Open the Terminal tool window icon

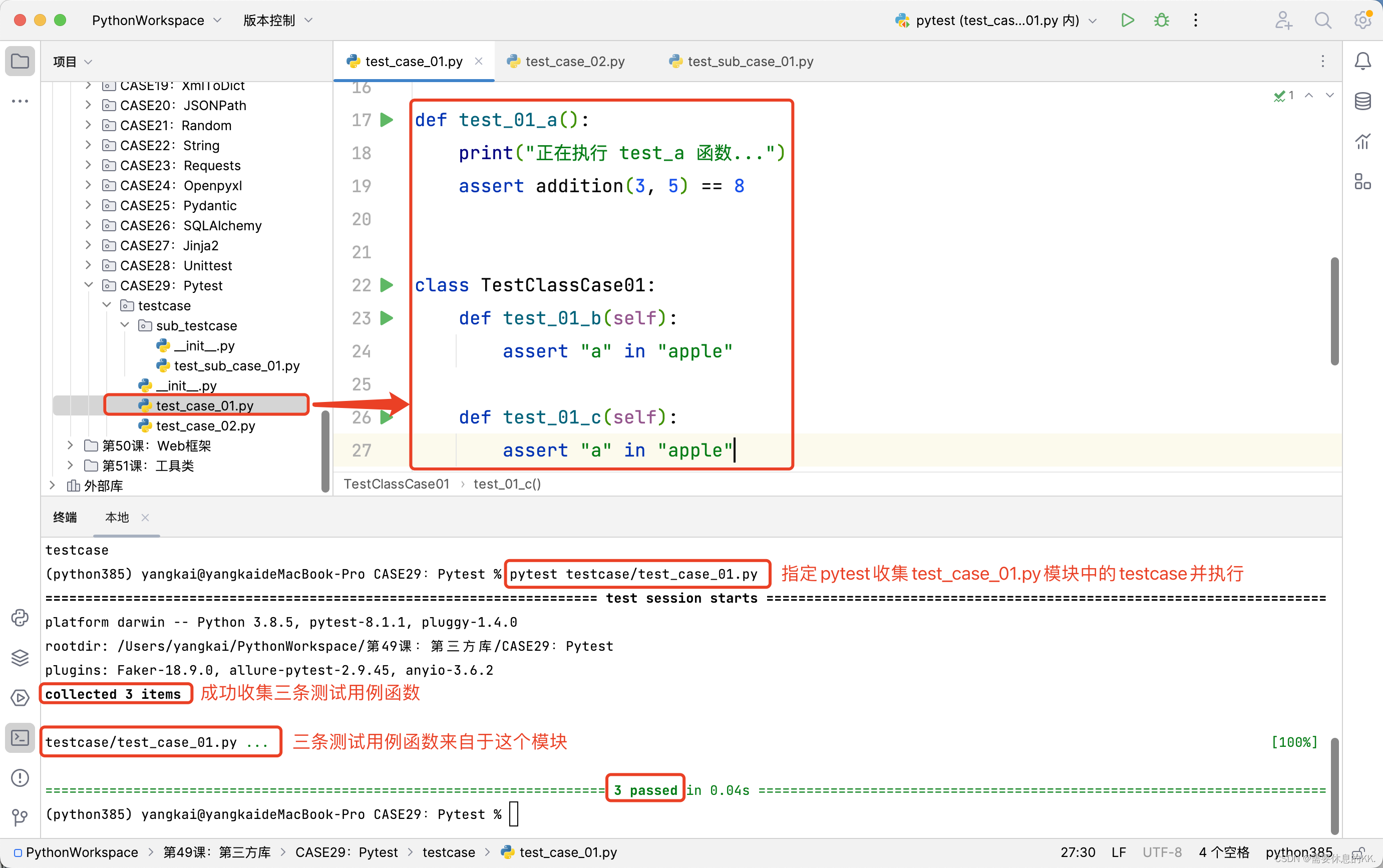[x=20, y=738]
